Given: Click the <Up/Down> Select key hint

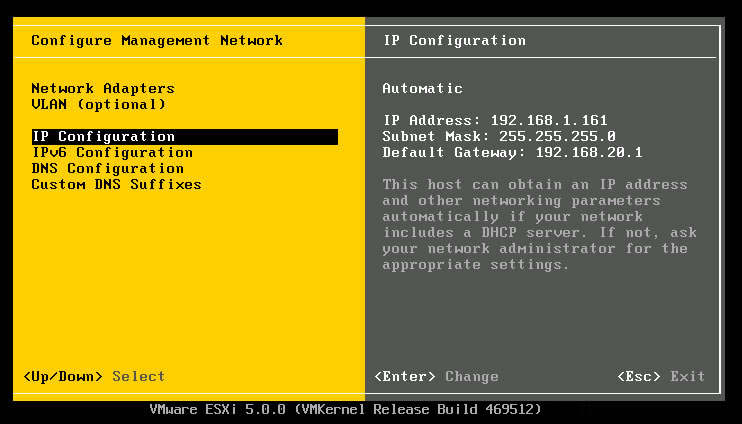Looking at the screenshot, I should [x=94, y=377].
